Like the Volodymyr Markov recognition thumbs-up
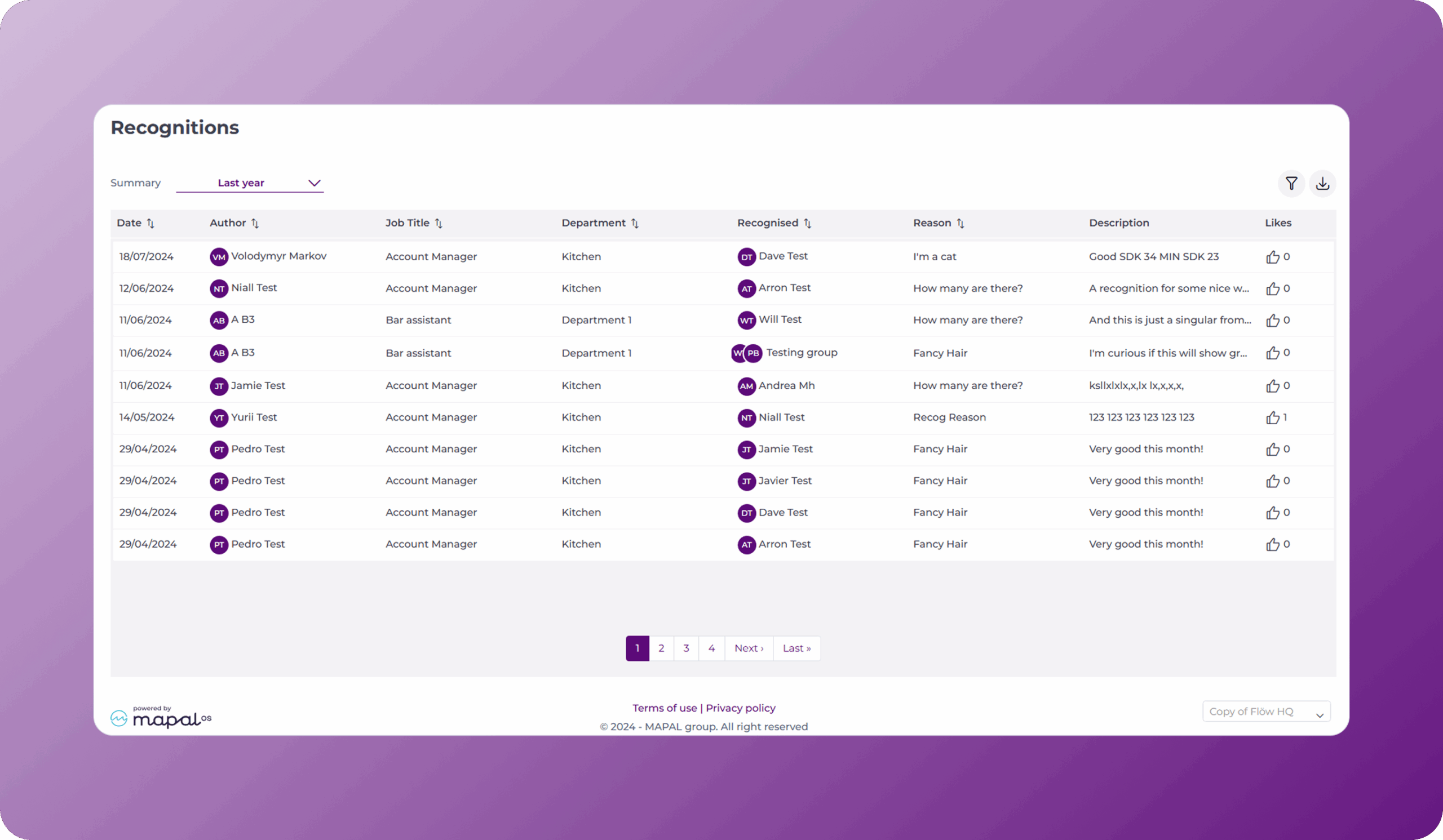The image size is (1443, 840). (x=1272, y=257)
